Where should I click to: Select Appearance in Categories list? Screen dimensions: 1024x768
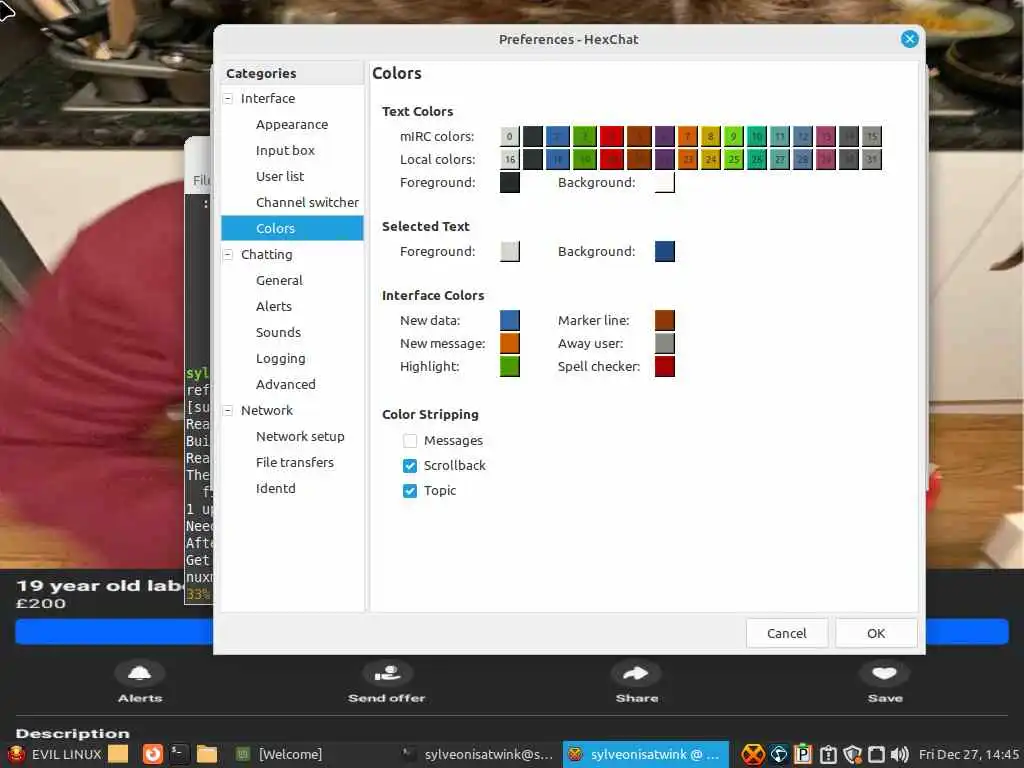pos(292,125)
